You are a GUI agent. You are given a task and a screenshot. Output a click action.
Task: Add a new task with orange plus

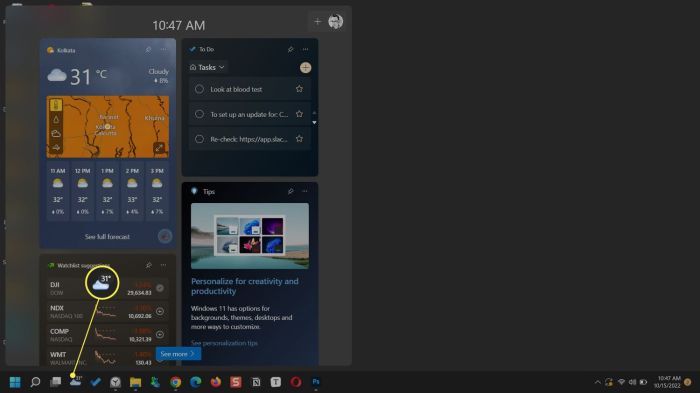point(305,67)
